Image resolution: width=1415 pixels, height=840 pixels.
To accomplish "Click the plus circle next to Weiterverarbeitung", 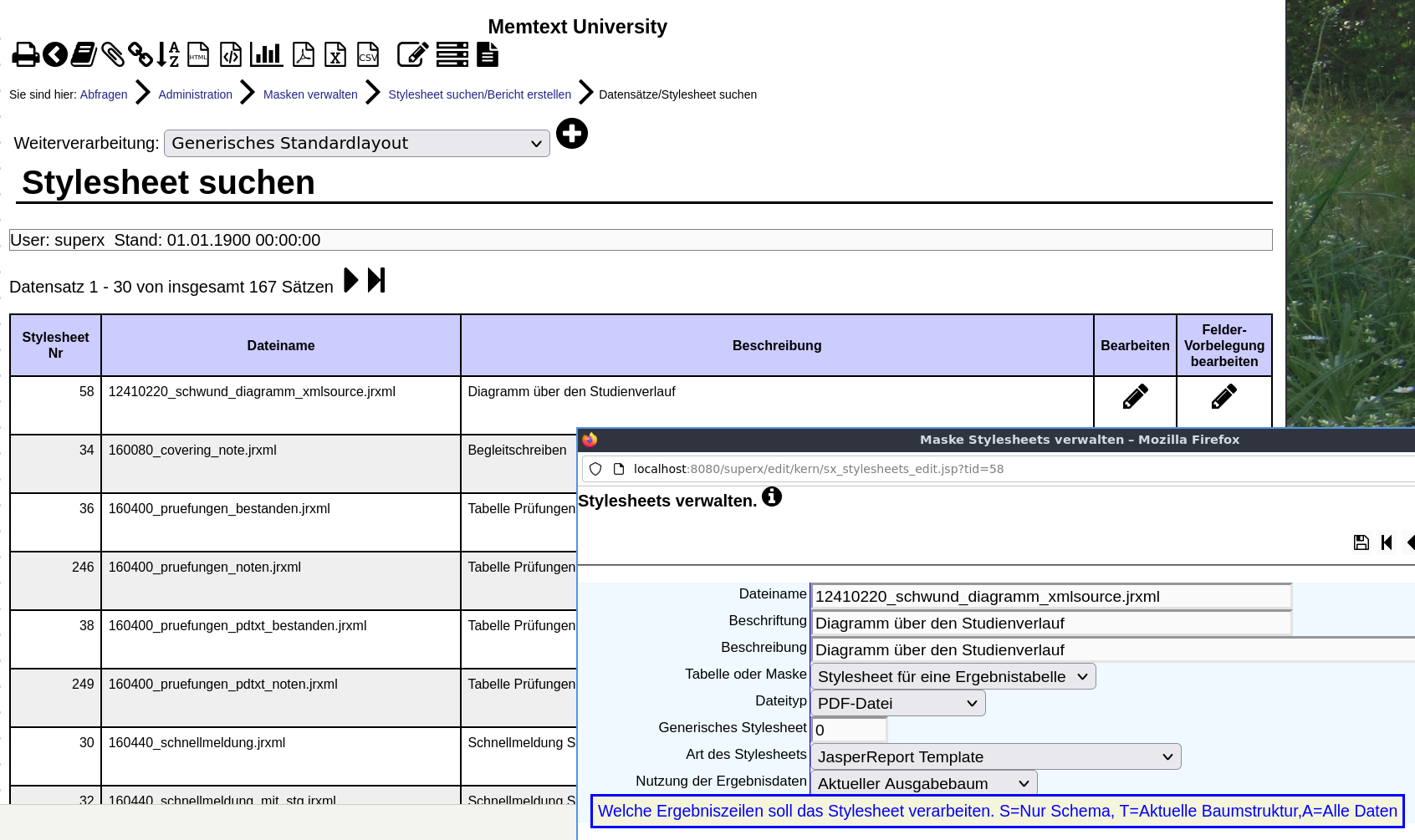I will coord(572,134).
